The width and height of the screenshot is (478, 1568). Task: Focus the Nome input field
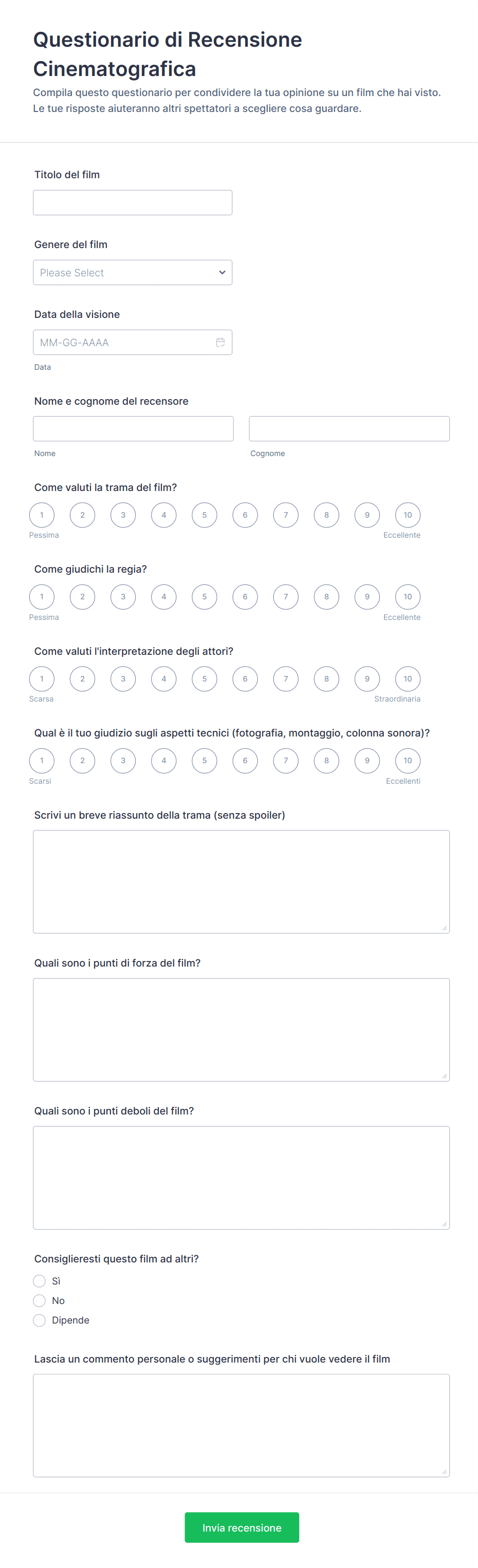[133, 428]
